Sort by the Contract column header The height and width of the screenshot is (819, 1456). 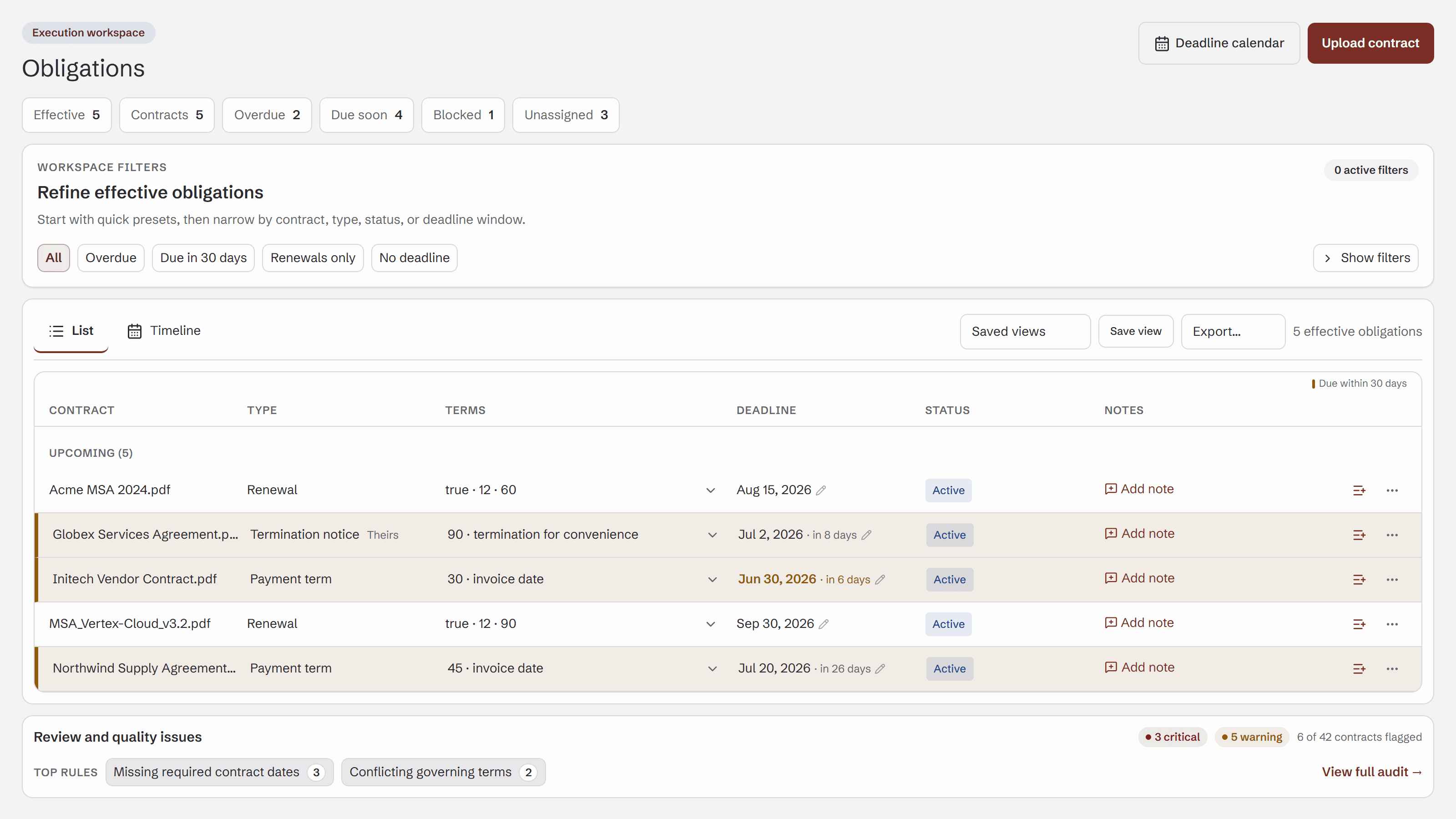[x=81, y=410]
